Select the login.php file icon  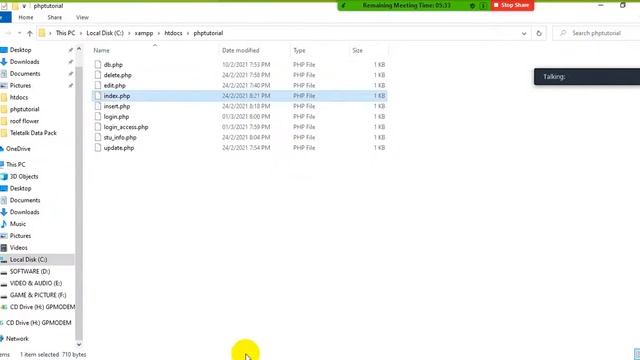pyautogui.click(x=98, y=116)
